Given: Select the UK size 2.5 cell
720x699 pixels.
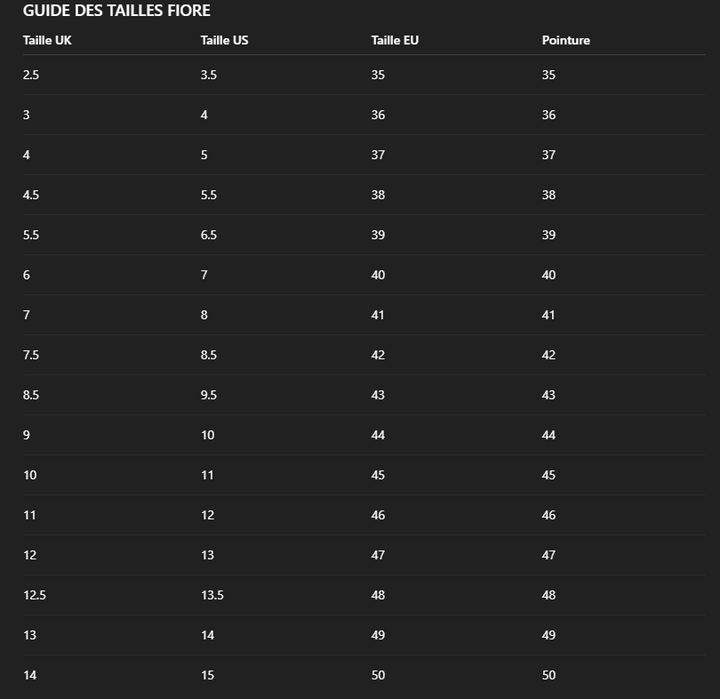Looking at the screenshot, I should coord(31,75).
